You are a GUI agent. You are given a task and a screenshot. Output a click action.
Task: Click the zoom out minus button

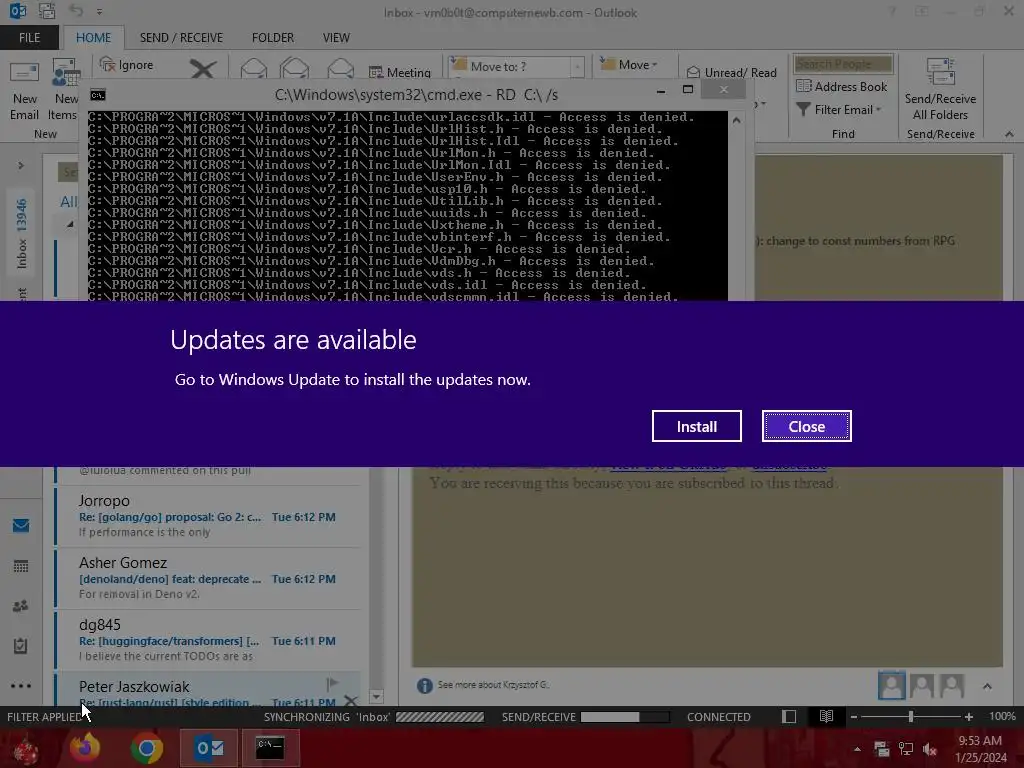(854, 717)
